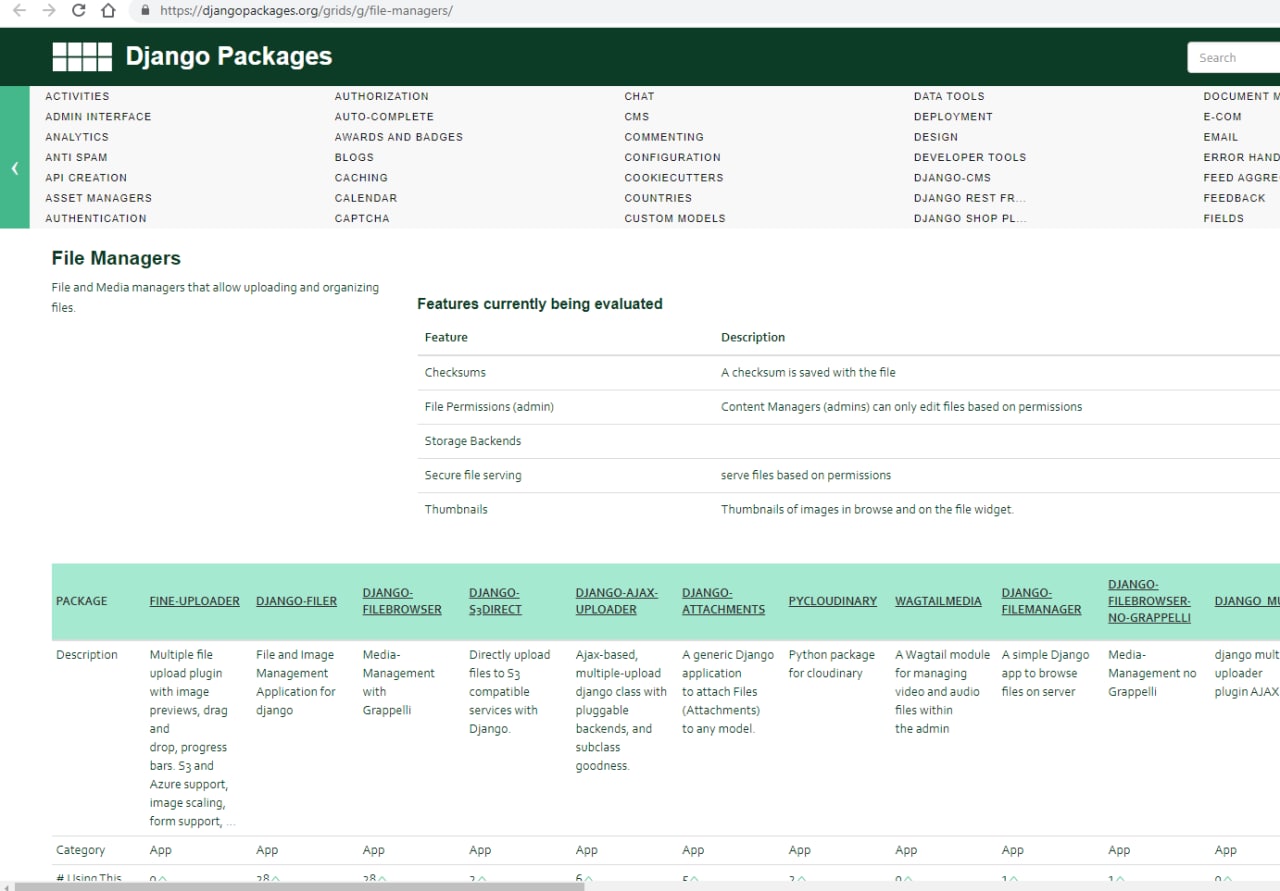Open the COMMENTING category

pos(664,137)
